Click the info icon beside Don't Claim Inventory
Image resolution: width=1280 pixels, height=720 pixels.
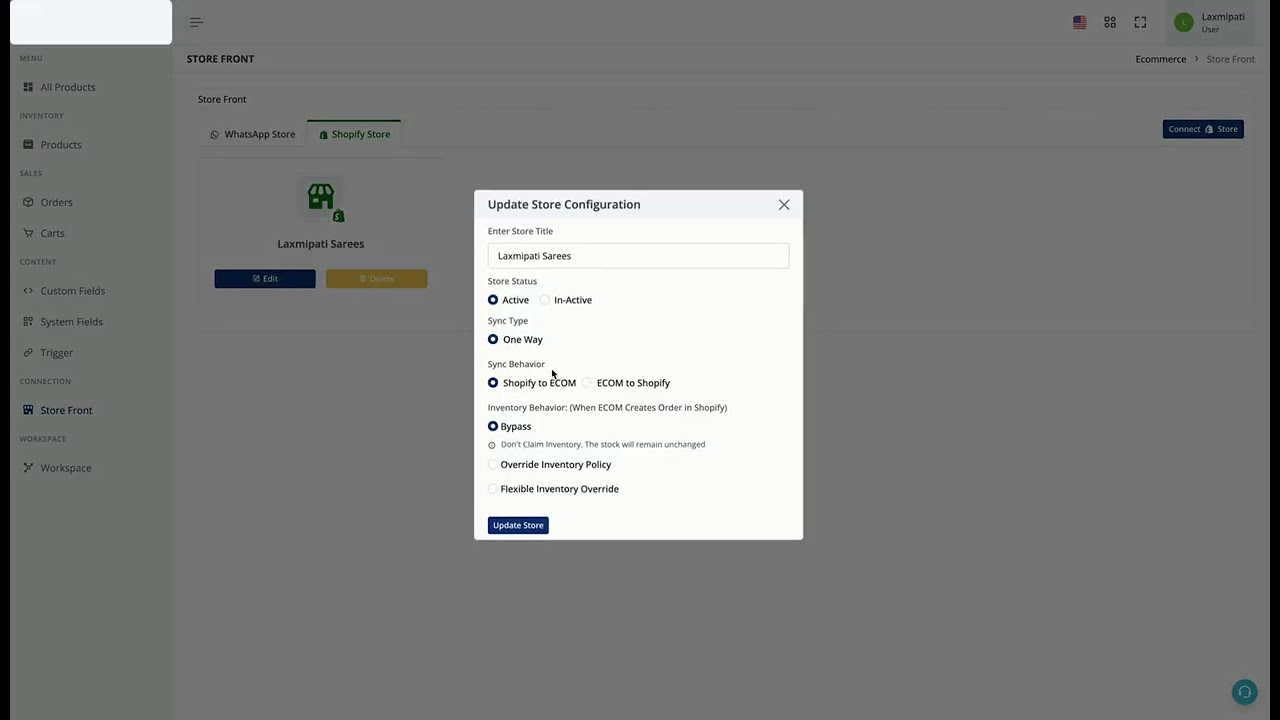click(x=492, y=445)
